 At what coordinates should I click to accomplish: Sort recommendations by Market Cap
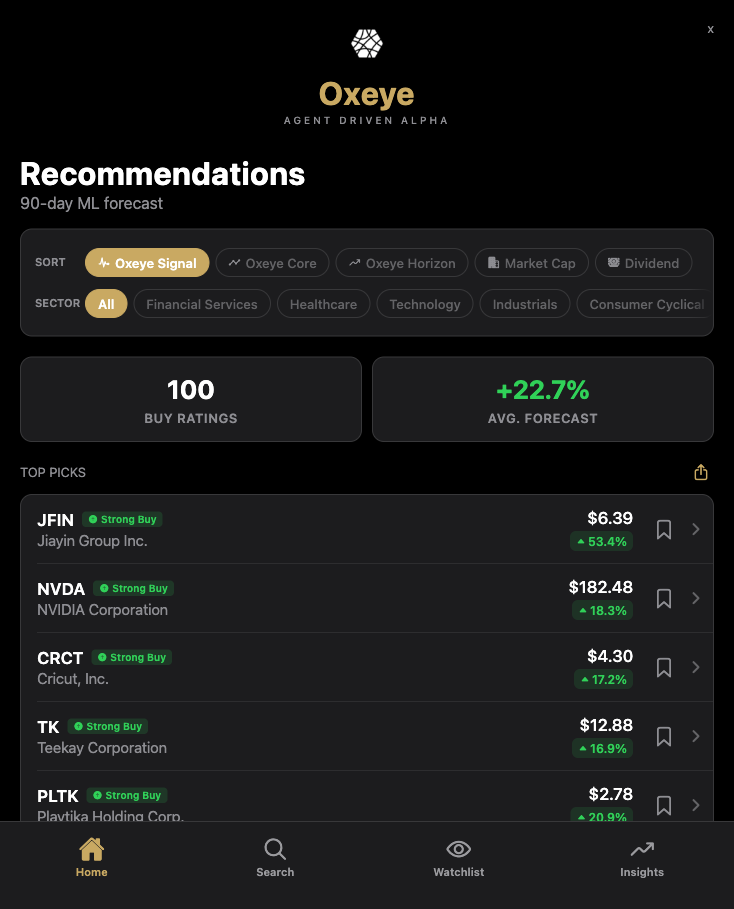(531, 262)
